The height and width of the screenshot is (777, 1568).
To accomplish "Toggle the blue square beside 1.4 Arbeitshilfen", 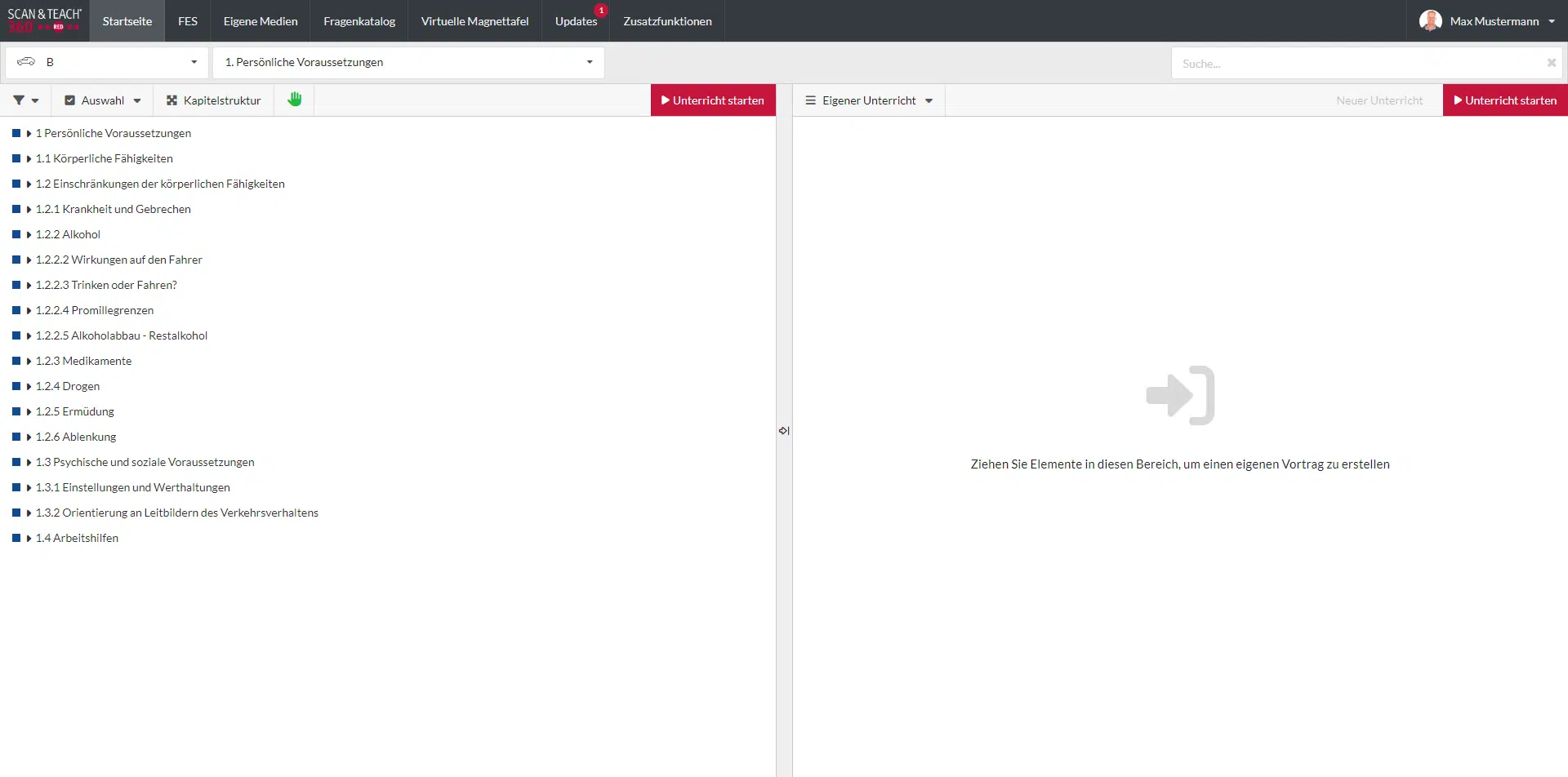I will coord(16,538).
